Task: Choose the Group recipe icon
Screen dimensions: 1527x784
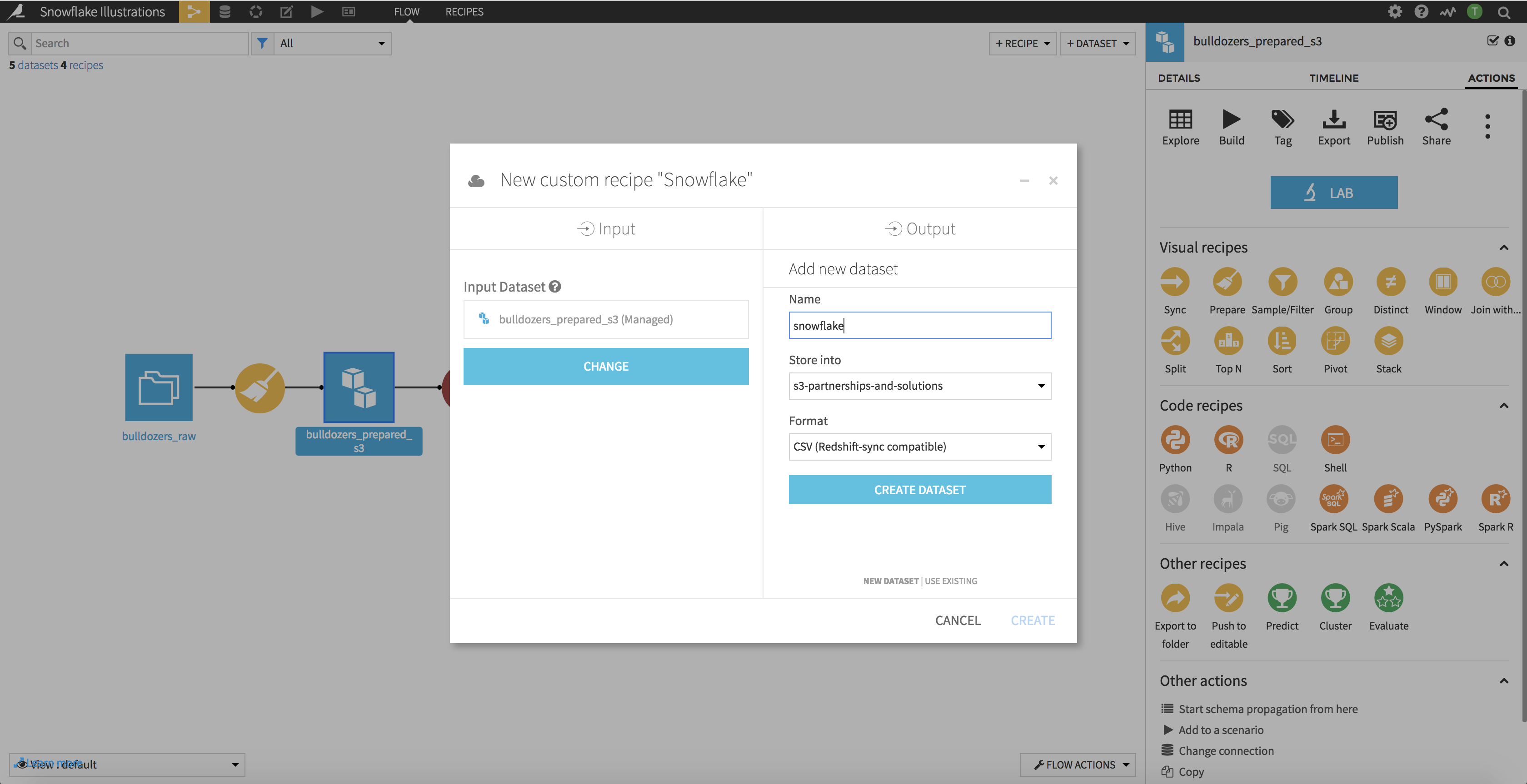Action: pyautogui.click(x=1338, y=282)
